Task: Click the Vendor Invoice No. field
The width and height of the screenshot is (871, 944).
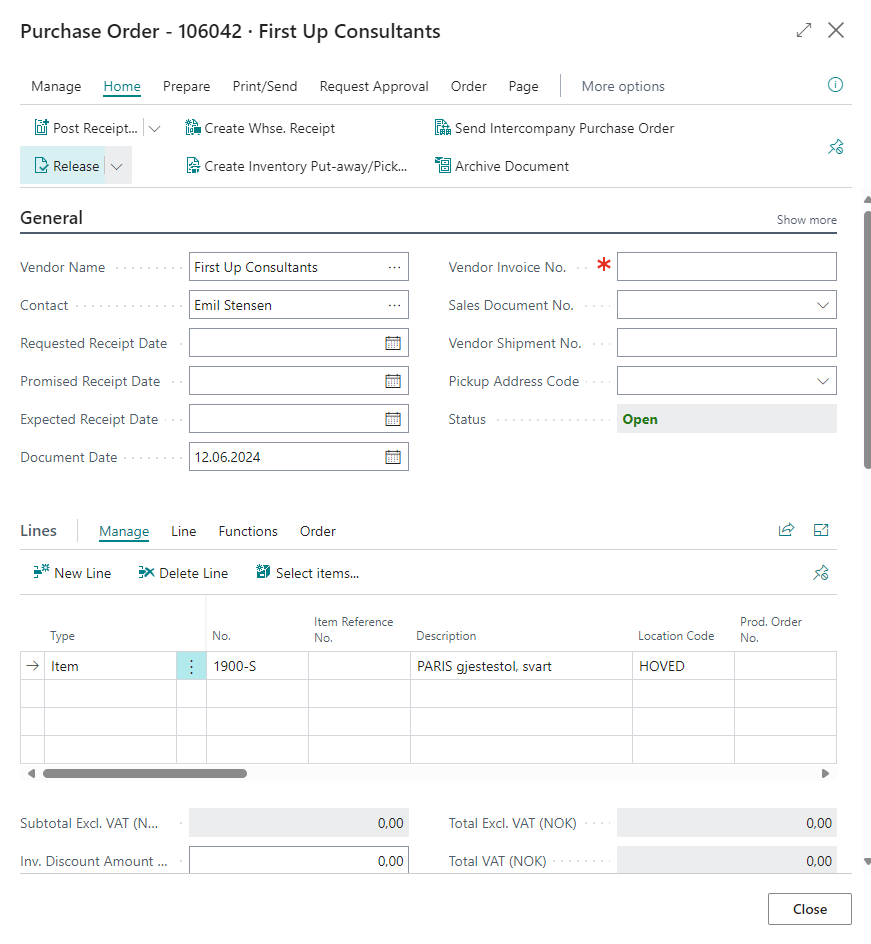Action: click(726, 267)
